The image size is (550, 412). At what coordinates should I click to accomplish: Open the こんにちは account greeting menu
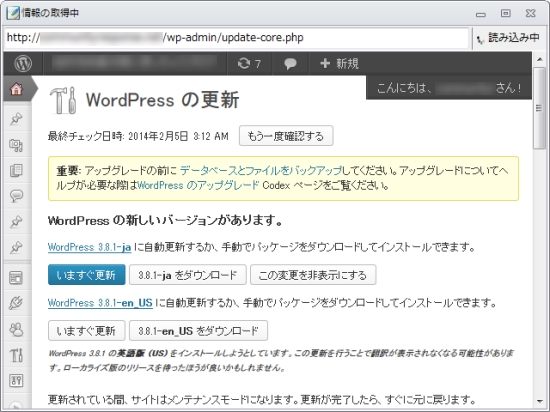click(449, 88)
